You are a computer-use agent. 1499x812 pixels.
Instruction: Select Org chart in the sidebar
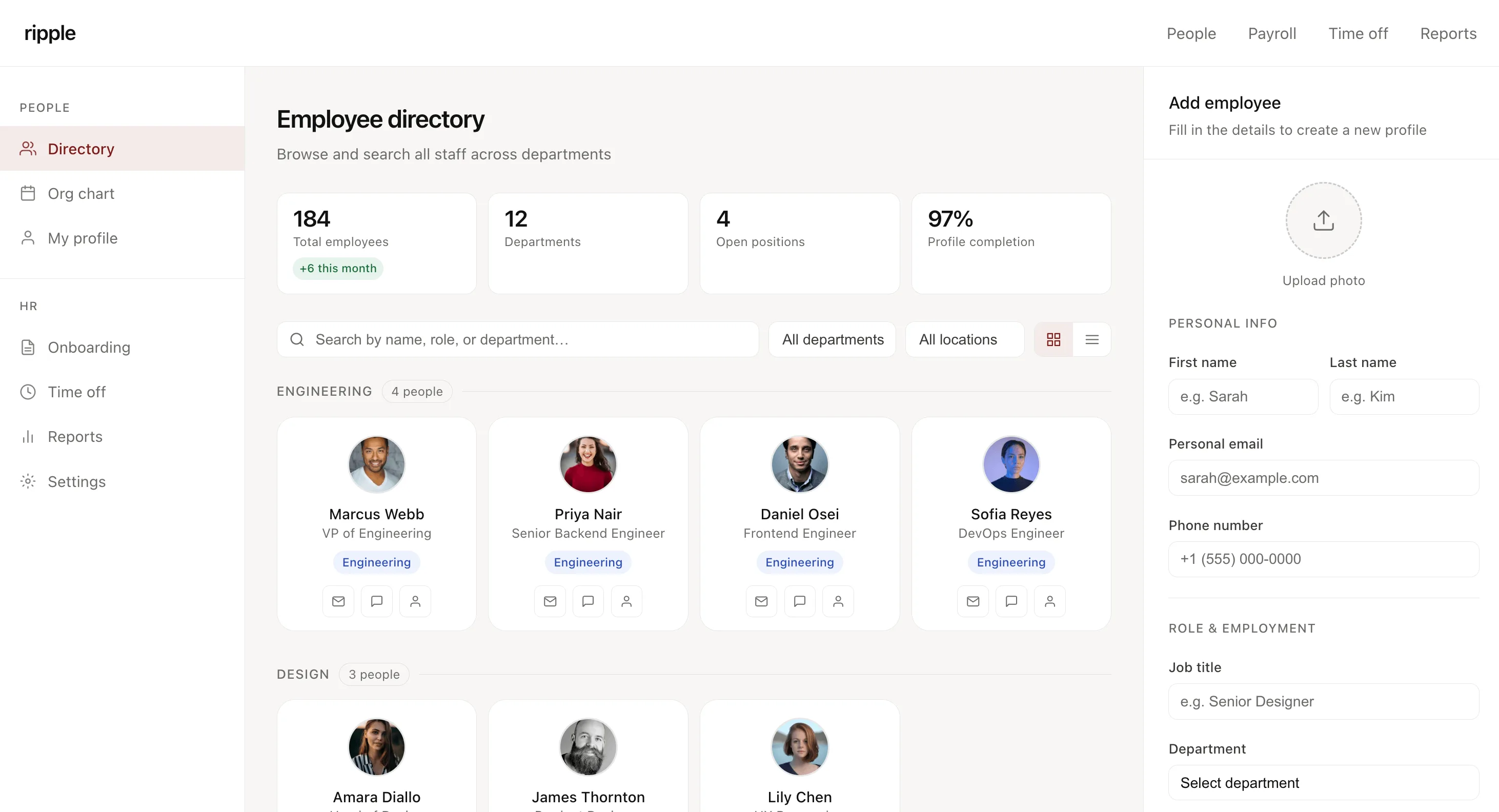tap(122, 193)
